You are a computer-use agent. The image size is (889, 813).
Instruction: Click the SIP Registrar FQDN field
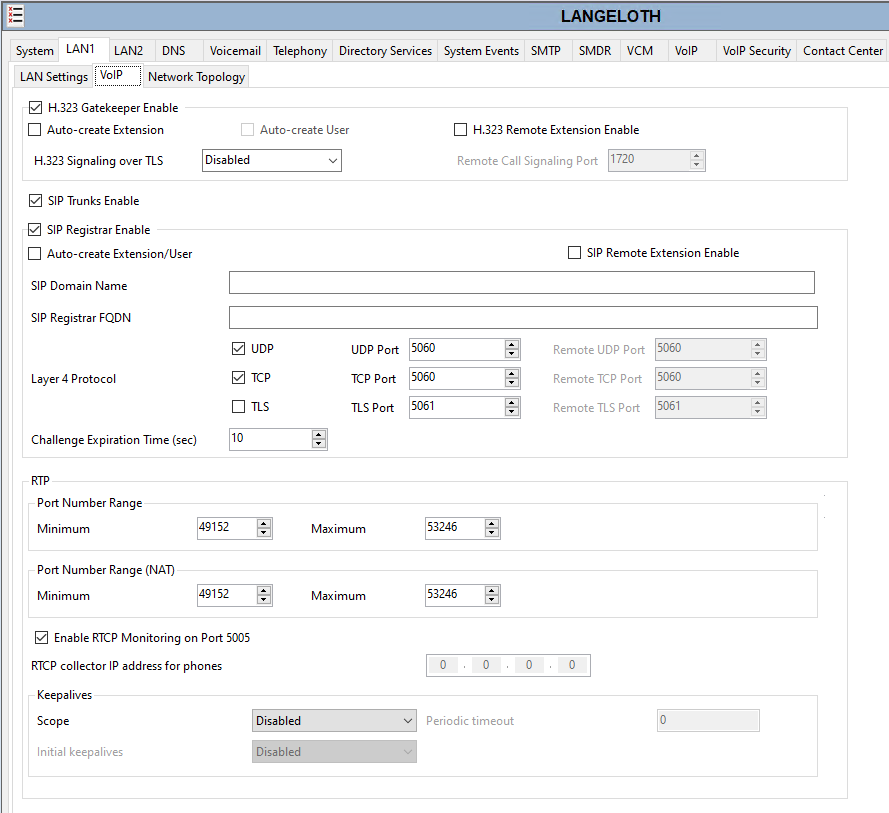click(523, 317)
